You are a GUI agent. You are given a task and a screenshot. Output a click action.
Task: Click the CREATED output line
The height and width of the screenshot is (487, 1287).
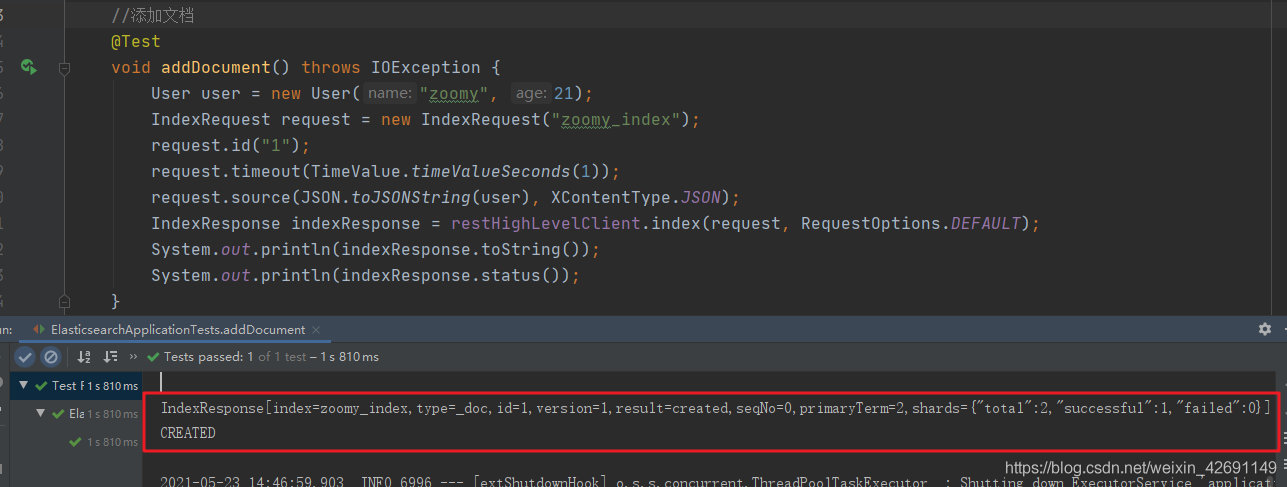point(188,433)
